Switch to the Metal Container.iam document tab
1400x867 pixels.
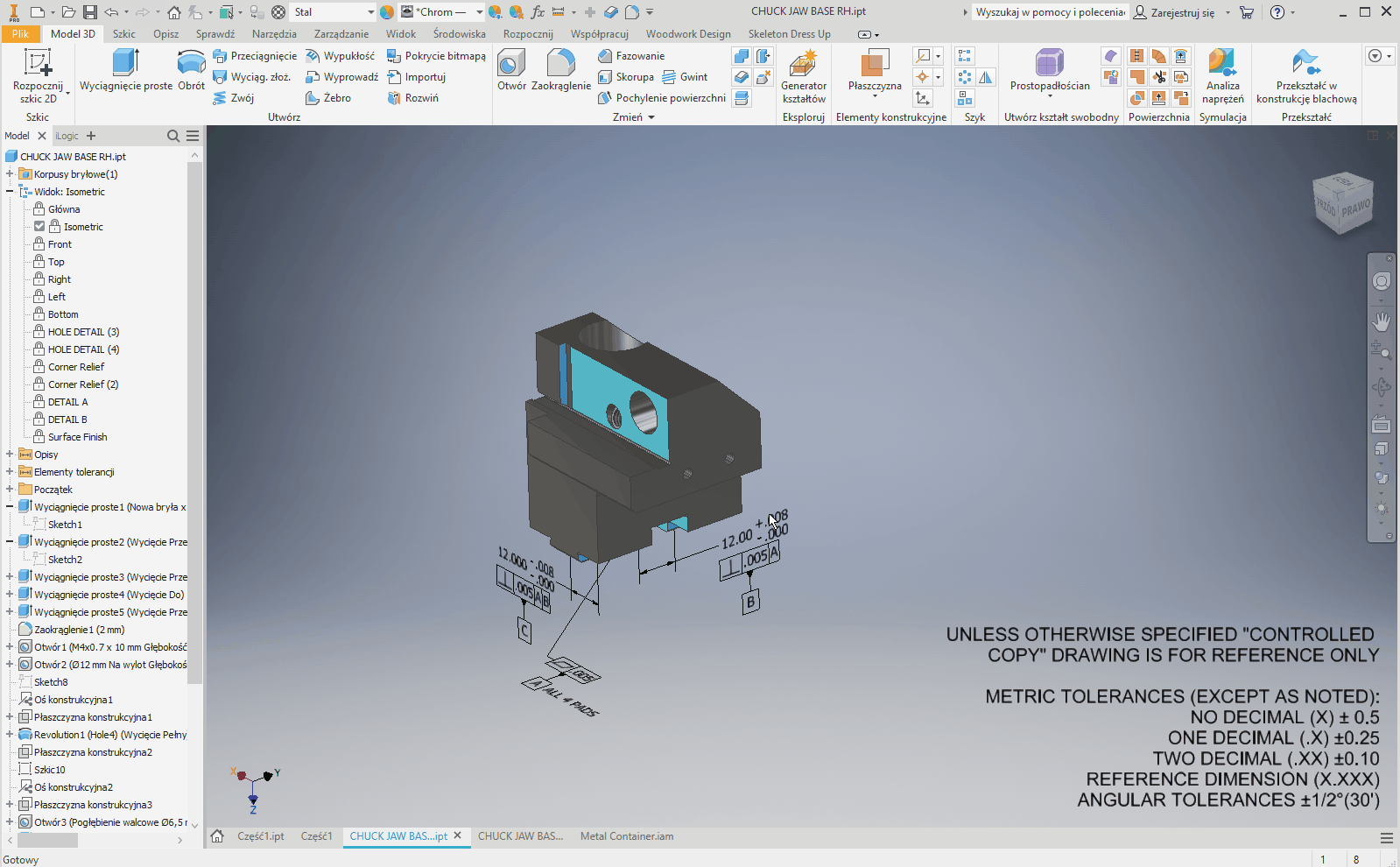[627, 836]
